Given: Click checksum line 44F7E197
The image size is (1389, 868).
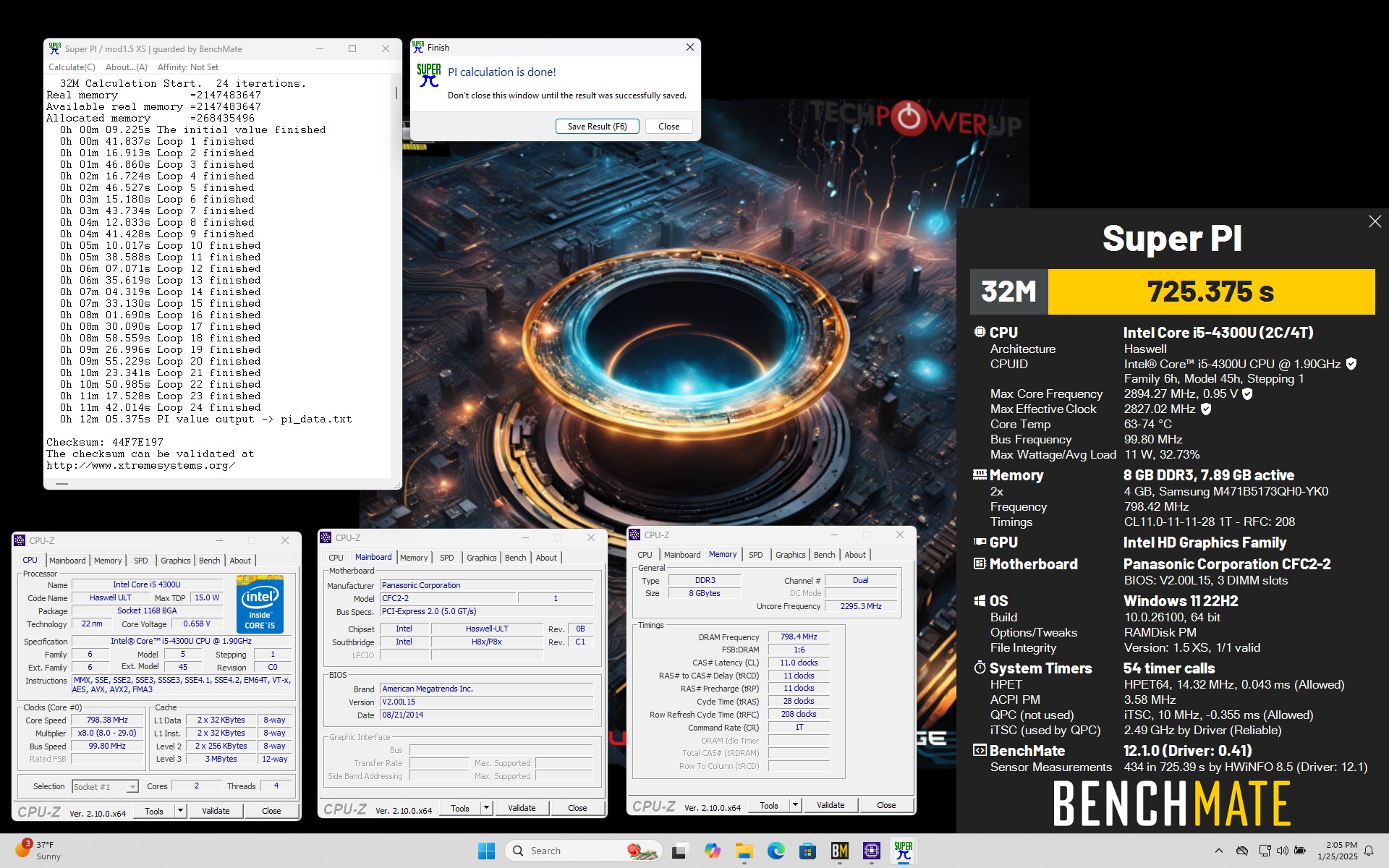Looking at the screenshot, I should point(105,442).
